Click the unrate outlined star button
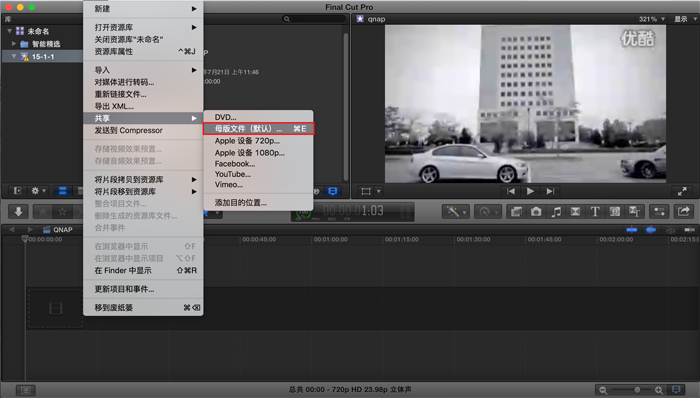Screen dimensions: 700x398 [62, 211]
